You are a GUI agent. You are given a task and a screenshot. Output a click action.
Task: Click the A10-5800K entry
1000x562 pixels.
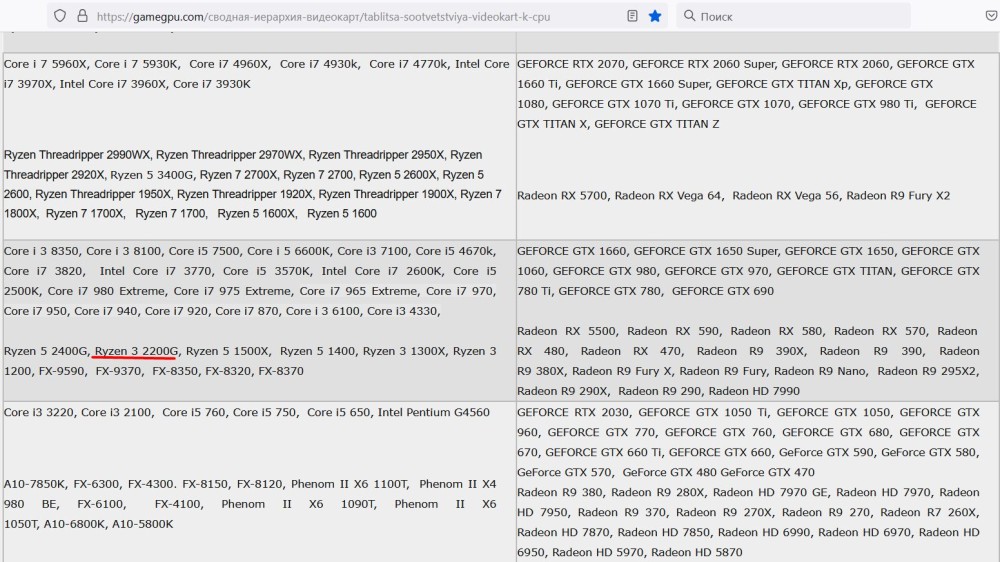coord(143,524)
